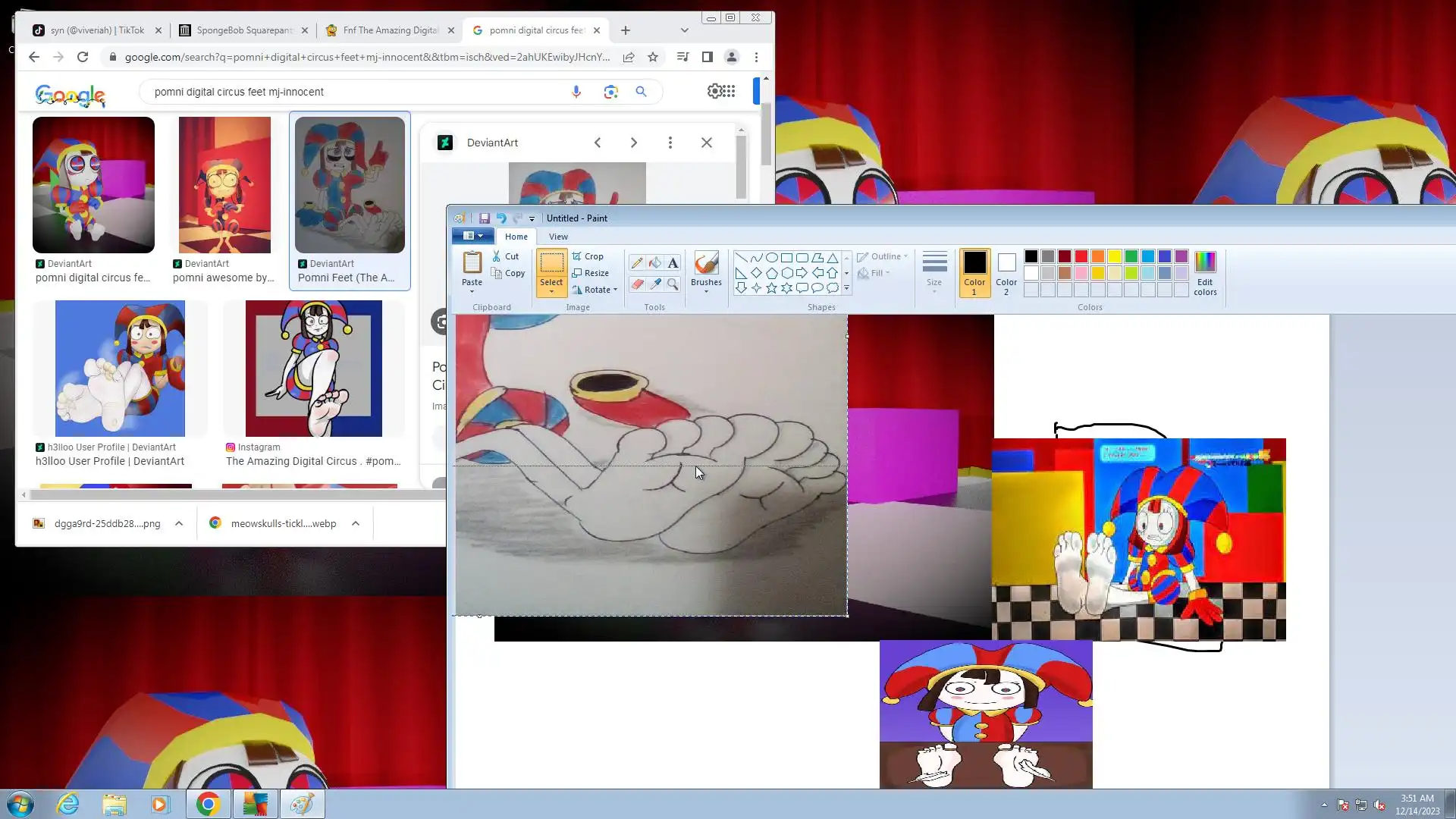Activate the Color picker eyedropper tool
The height and width of the screenshot is (819, 1456).
tap(655, 284)
